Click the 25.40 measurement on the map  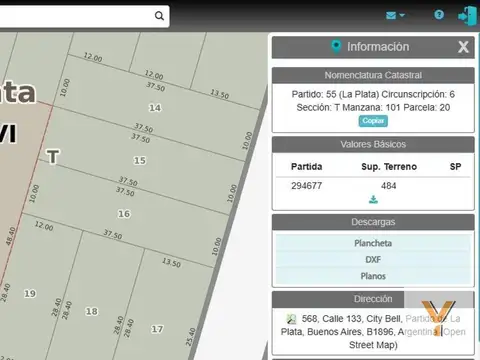point(190,337)
